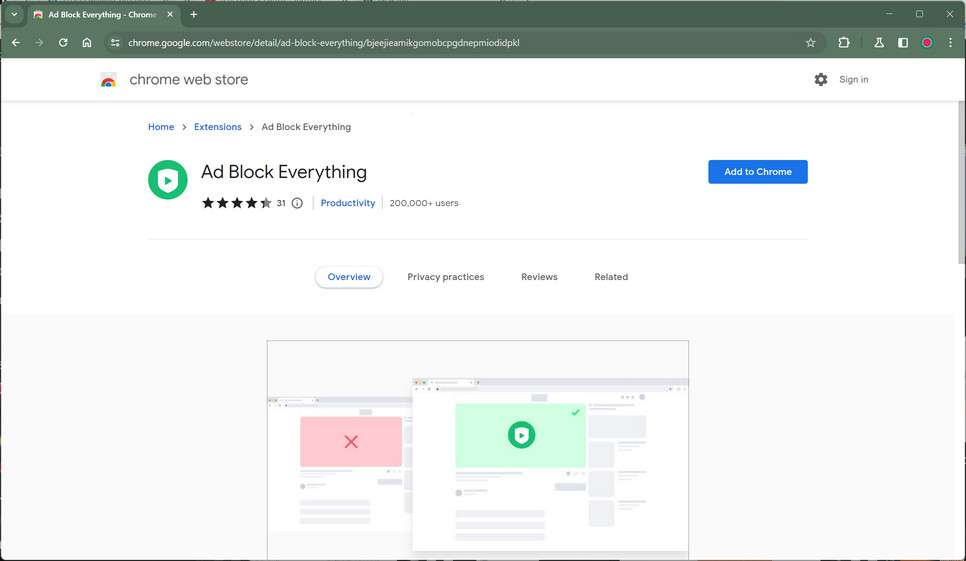This screenshot has width=966, height=561.
Task: Open Chrome three-dot menu
Action: pyautogui.click(x=951, y=42)
